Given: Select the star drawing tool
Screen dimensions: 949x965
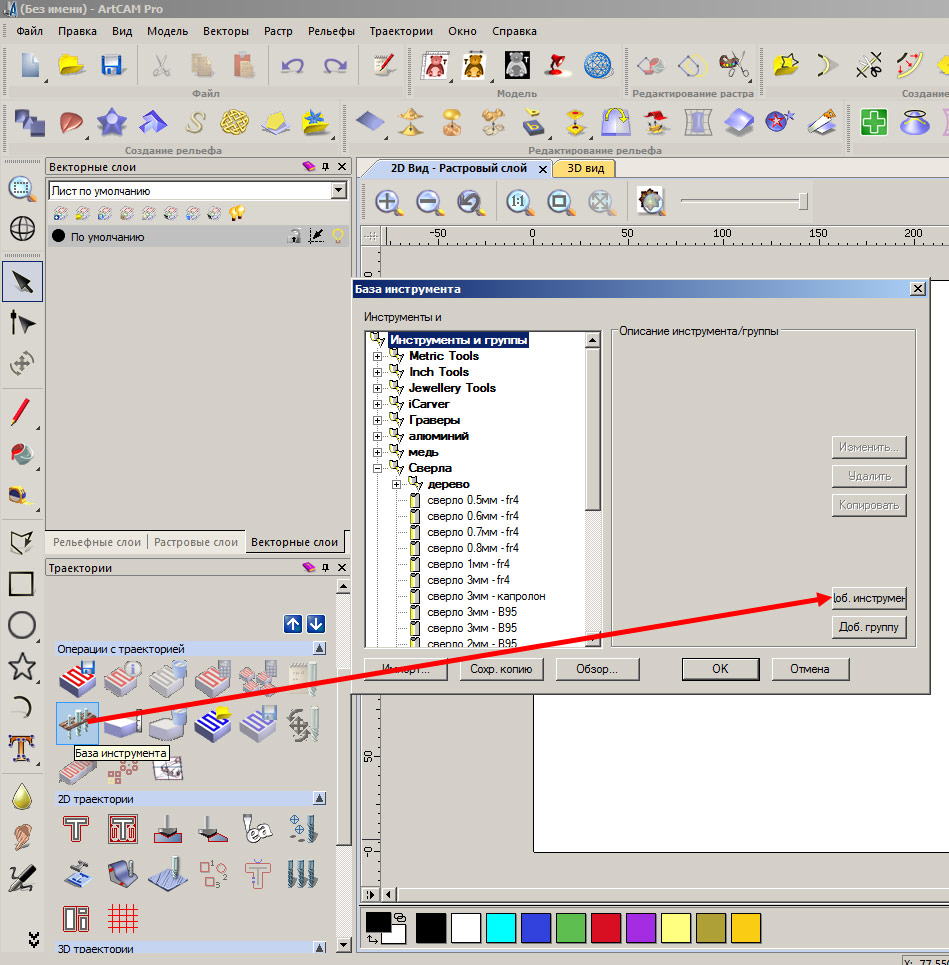Looking at the screenshot, I should [x=22, y=667].
